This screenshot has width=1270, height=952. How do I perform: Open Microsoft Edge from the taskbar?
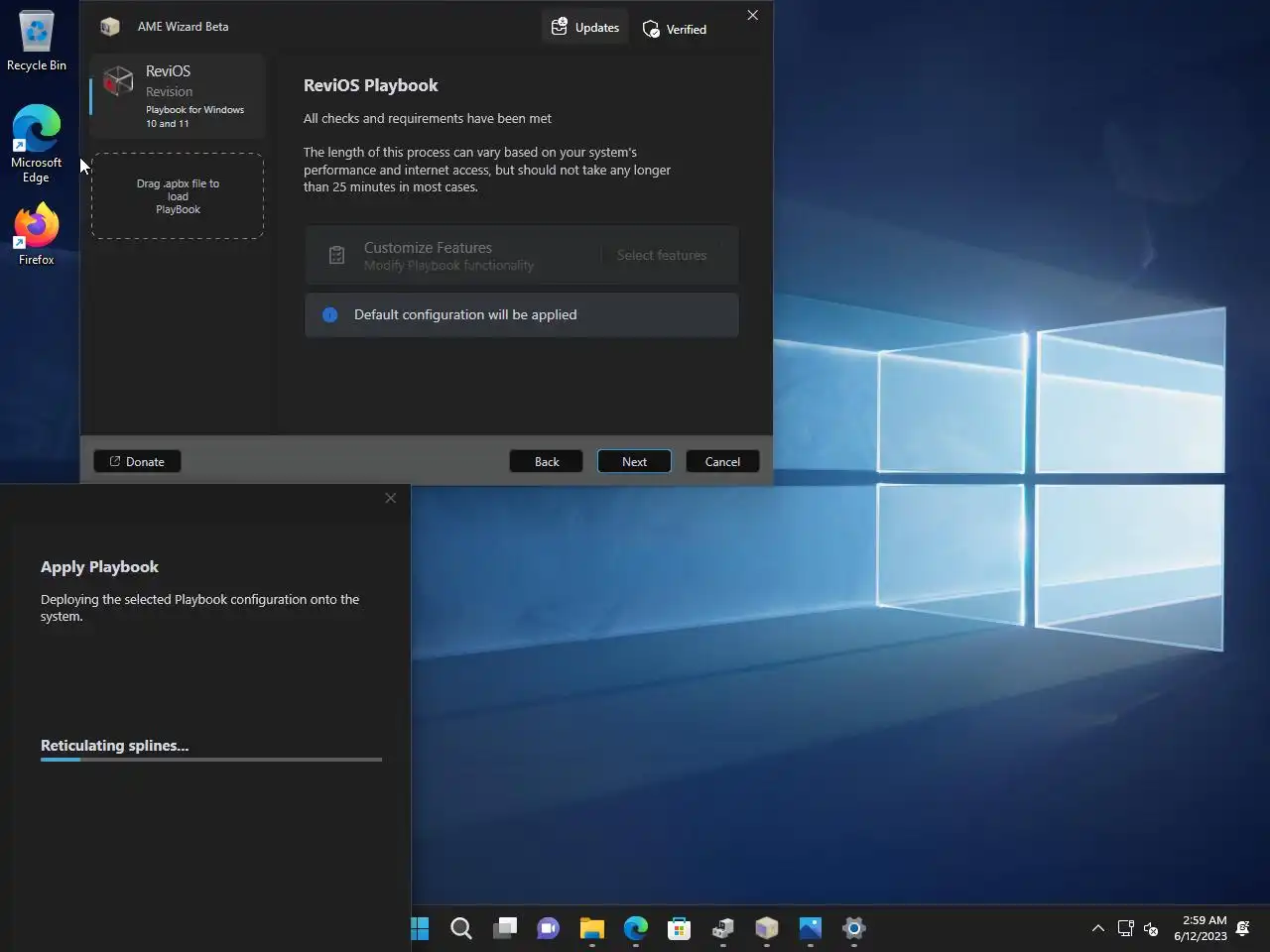tap(636, 928)
